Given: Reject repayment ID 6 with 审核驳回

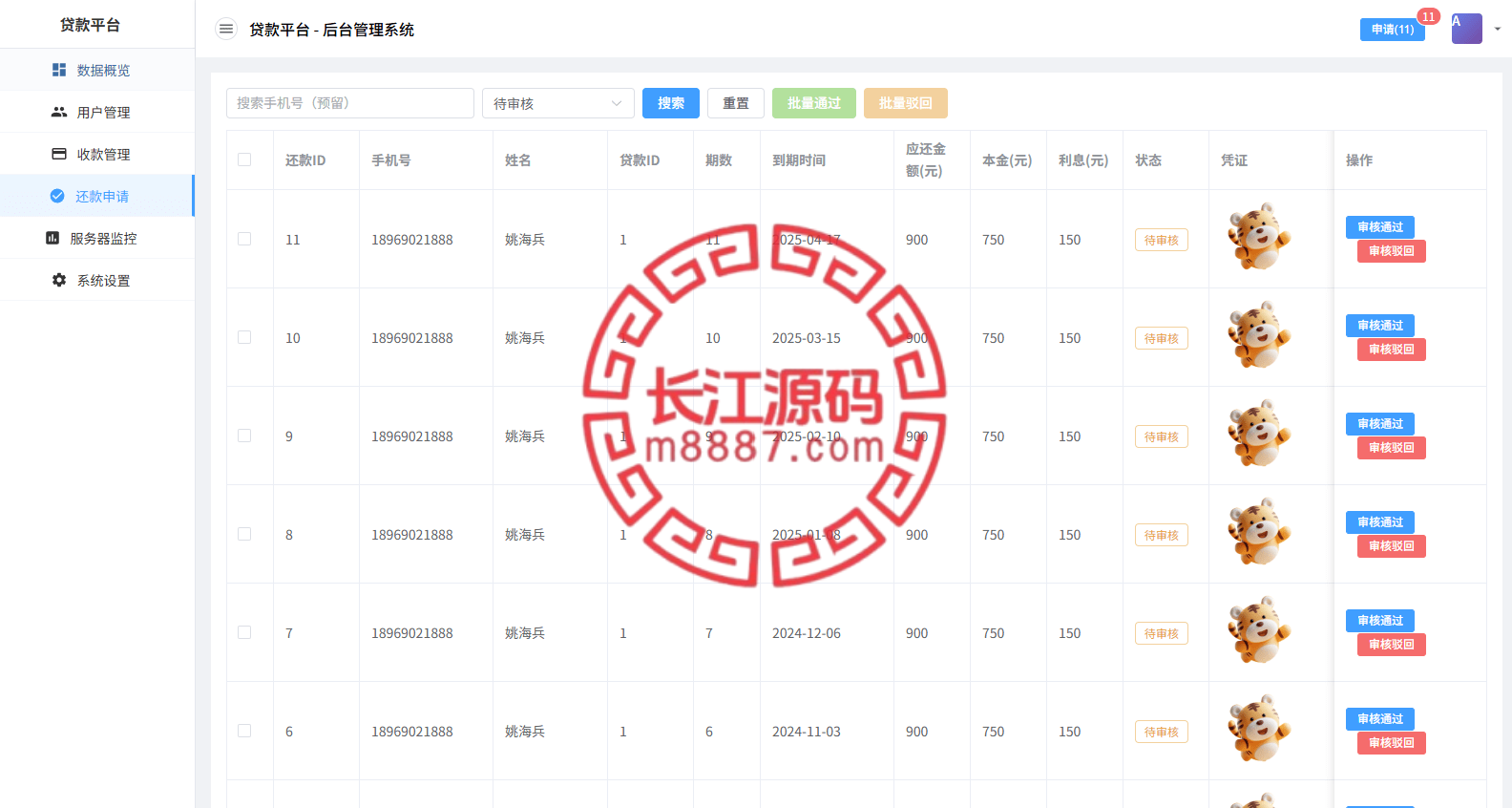Looking at the screenshot, I should (1392, 743).
